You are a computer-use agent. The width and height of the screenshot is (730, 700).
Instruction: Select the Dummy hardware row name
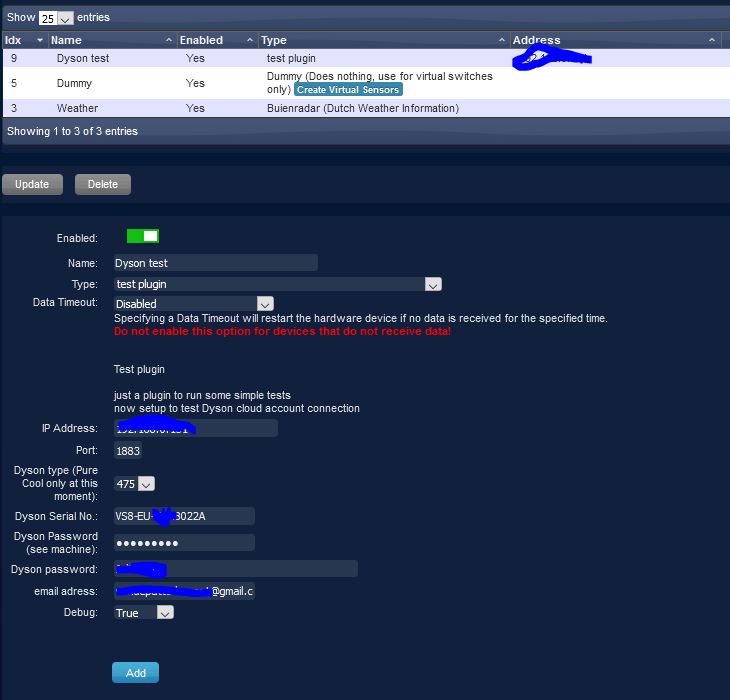point(74,83)
